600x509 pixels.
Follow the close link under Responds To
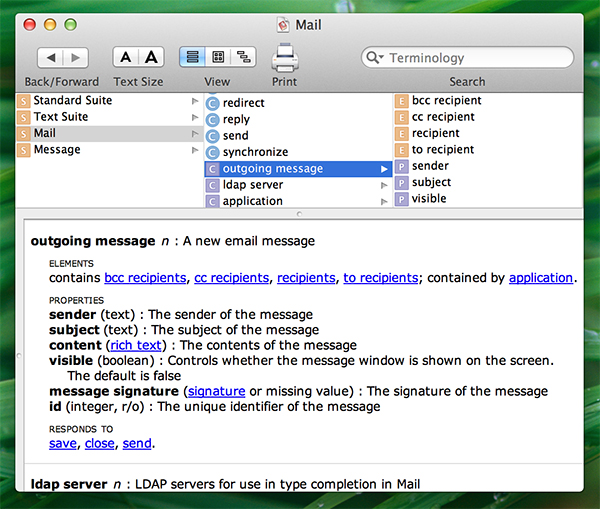pyautogui.click(x=99, y=443)
